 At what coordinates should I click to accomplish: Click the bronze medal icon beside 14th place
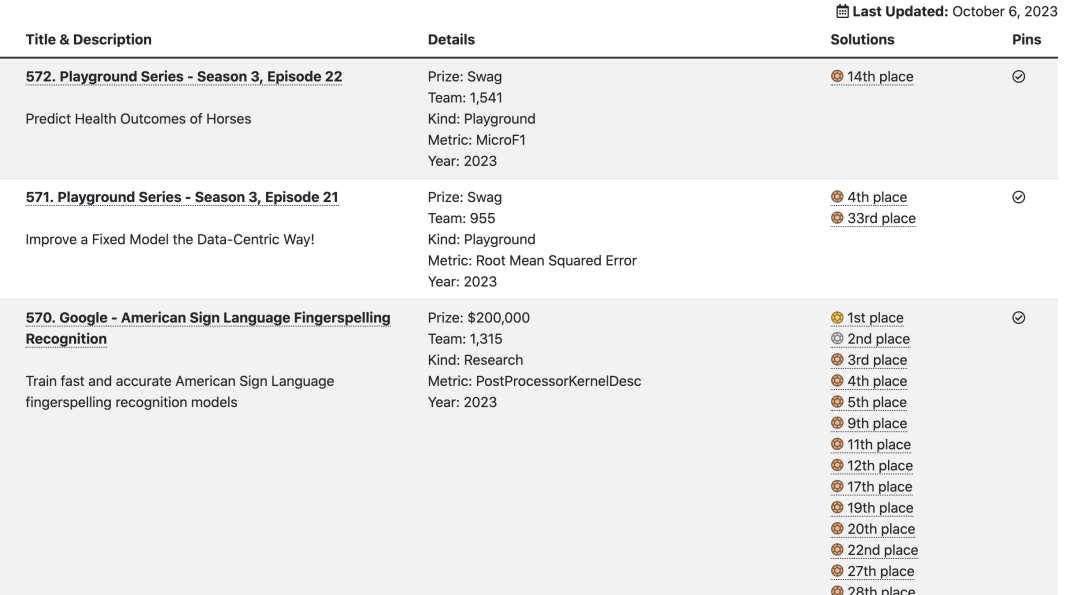coord(837,77)
